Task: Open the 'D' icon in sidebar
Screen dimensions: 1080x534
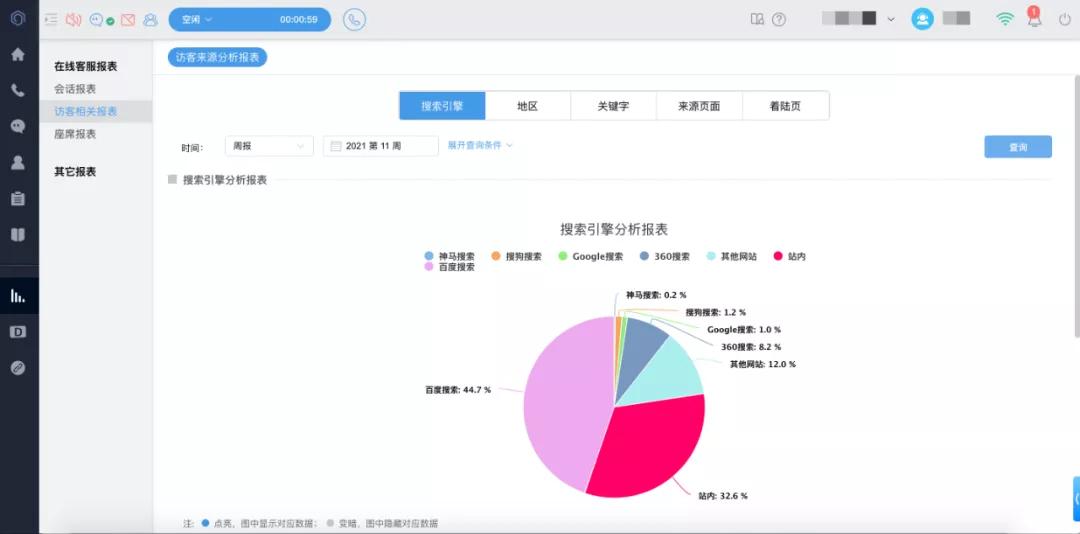Action: (18, 332)
